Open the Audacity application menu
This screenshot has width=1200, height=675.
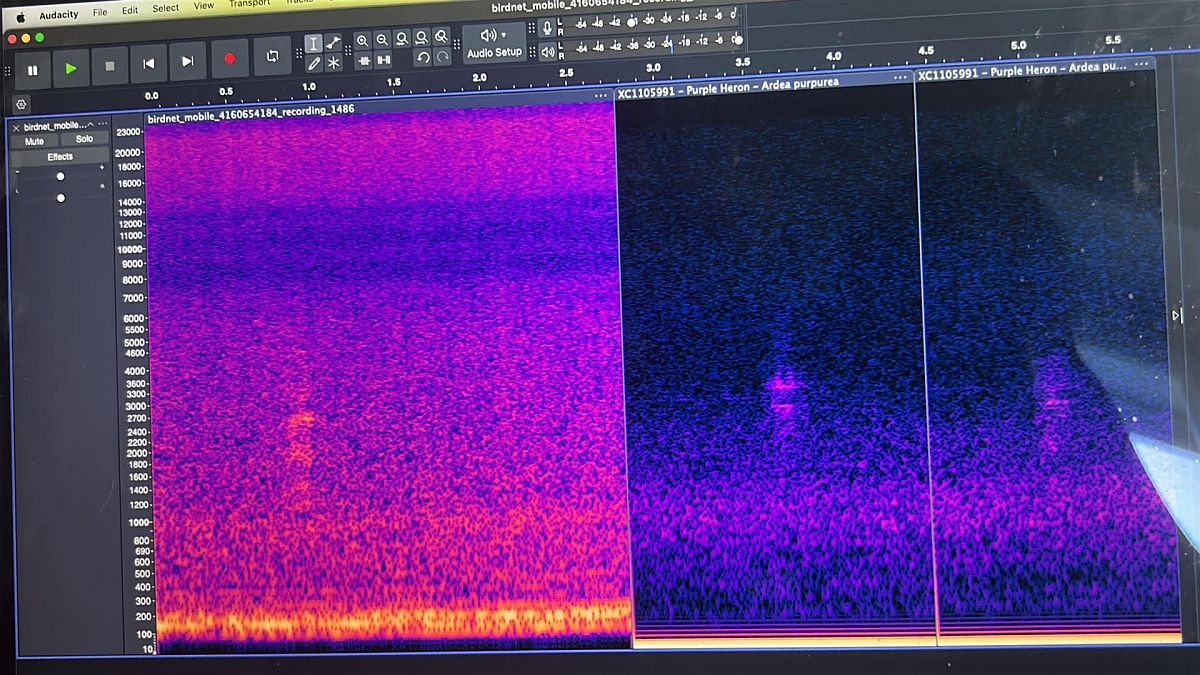pos(59,15)
